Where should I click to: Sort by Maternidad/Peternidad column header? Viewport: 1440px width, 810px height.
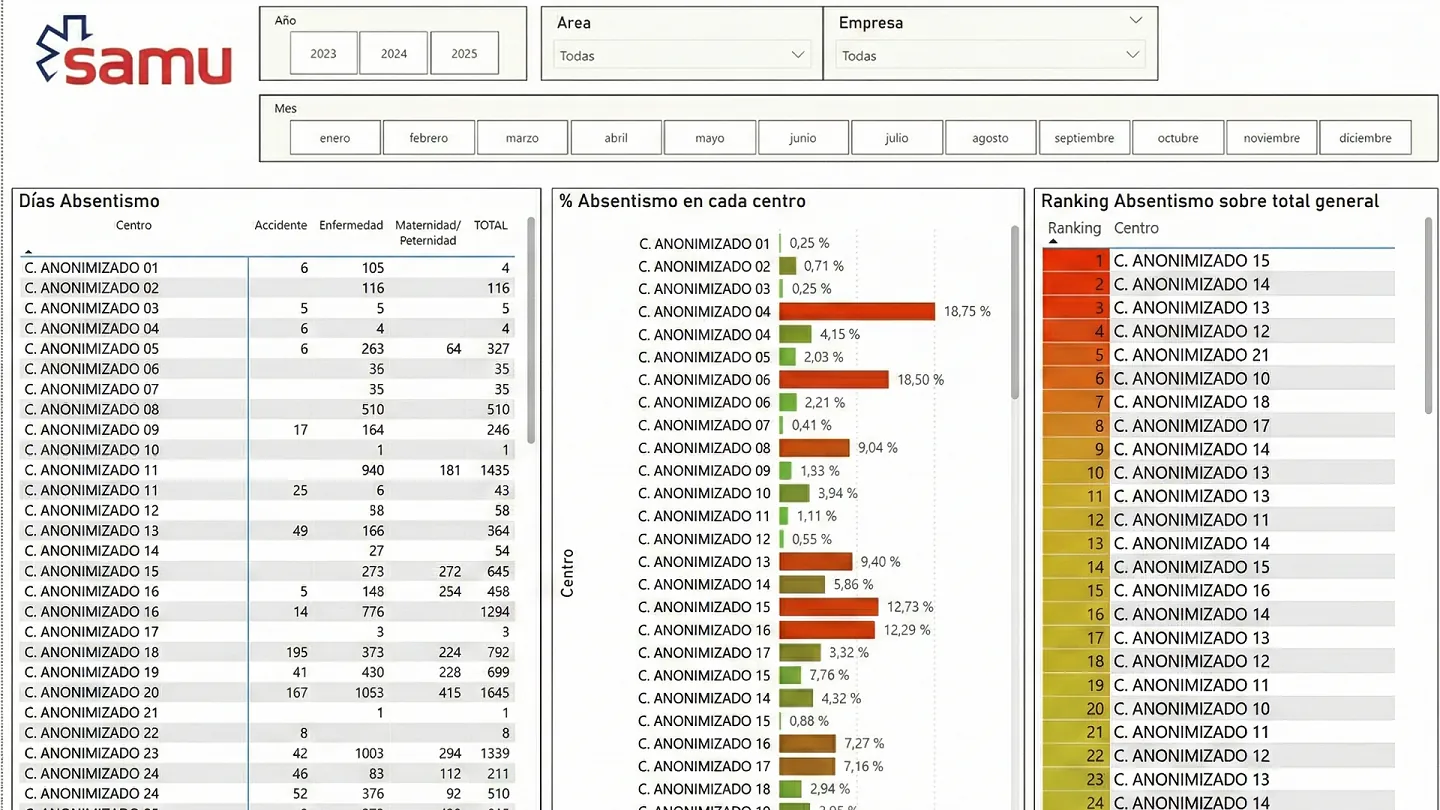[428, 233]
